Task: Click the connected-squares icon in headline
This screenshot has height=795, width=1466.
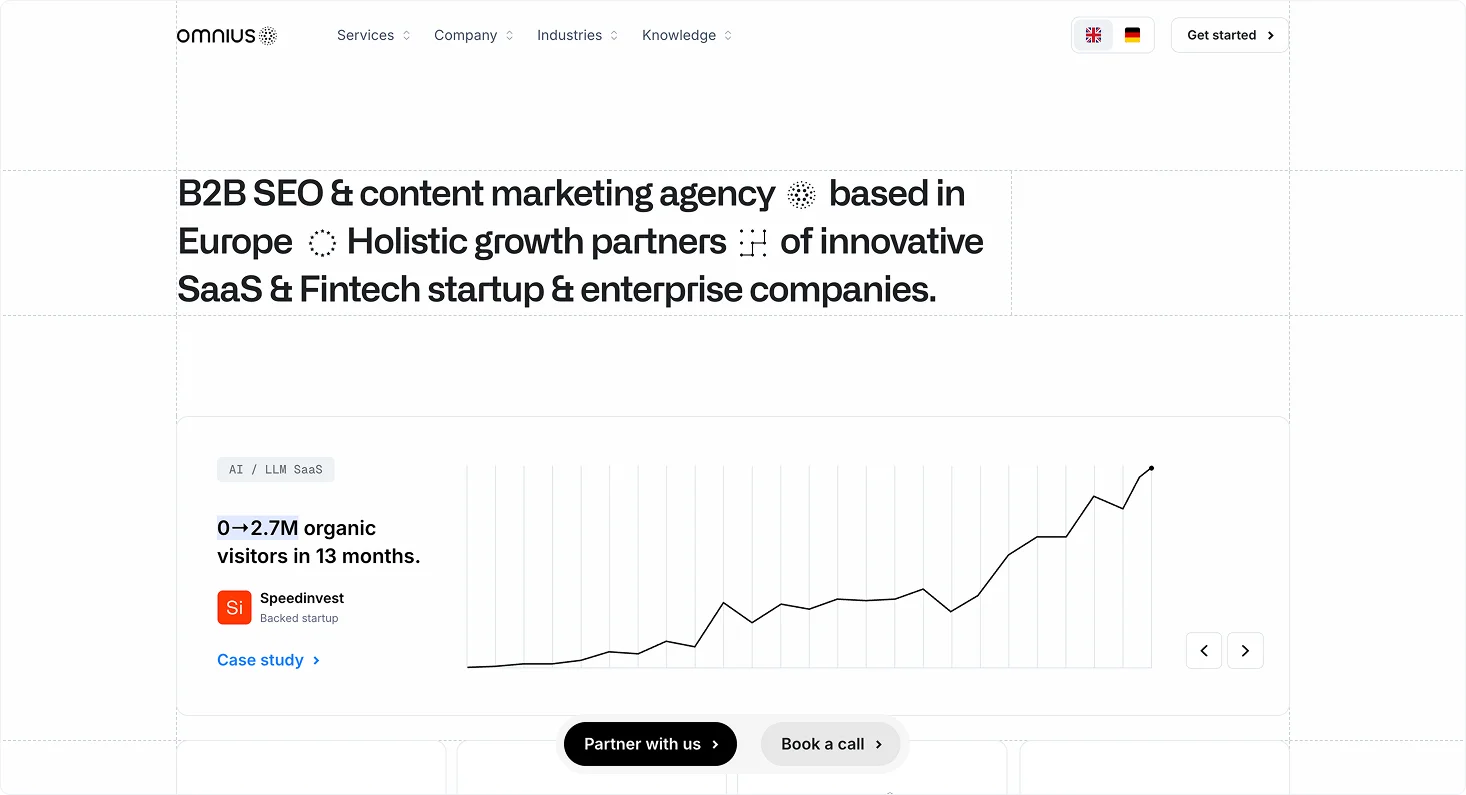Action: point(753,243)
